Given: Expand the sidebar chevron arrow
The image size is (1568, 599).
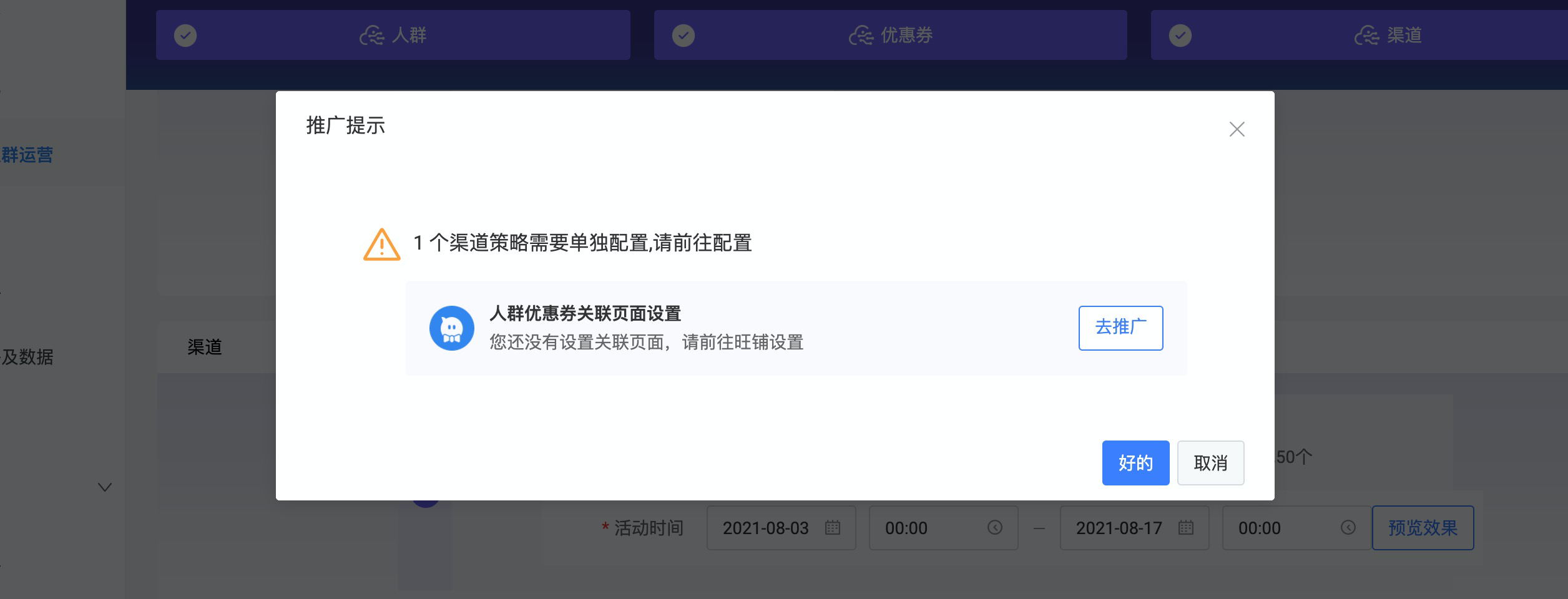Looking at the screenshot, I should [x=105, y=487].
